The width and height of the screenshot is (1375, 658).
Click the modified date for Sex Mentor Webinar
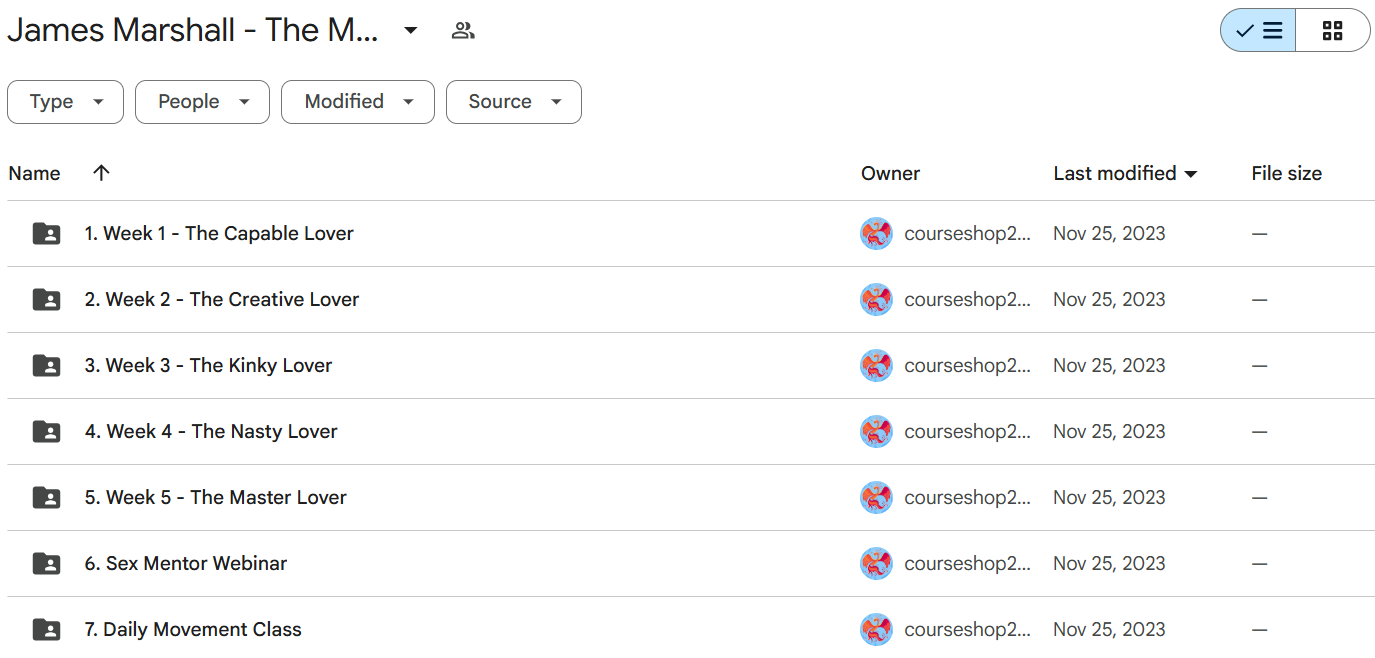coord(1109,564)
